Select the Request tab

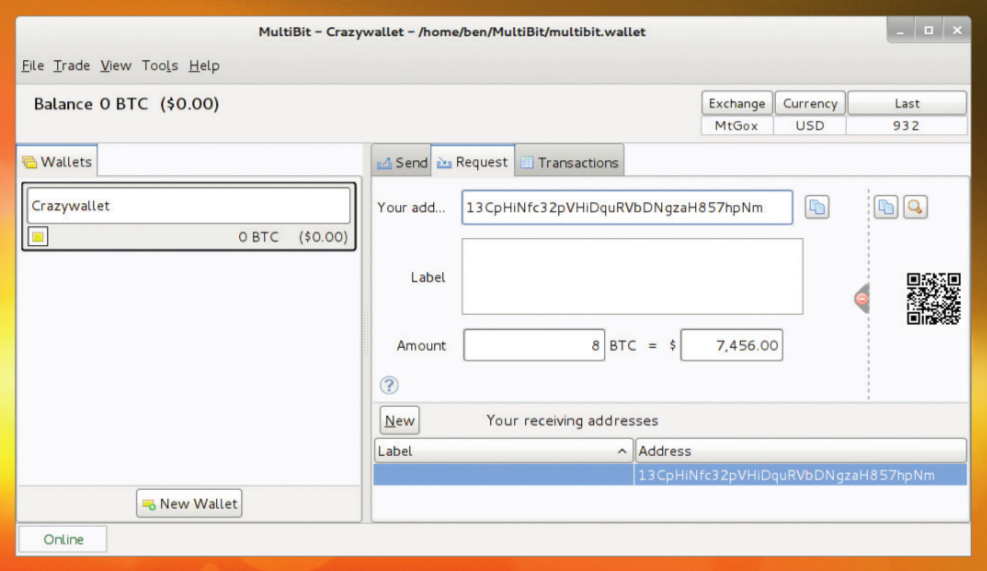click(473, 162)
